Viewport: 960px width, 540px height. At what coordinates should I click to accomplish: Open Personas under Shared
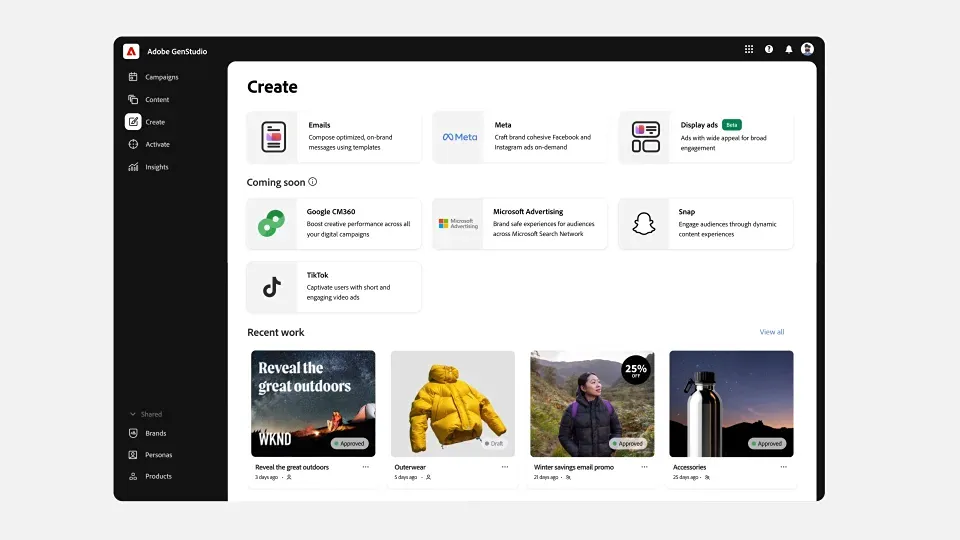click(159, 454)
